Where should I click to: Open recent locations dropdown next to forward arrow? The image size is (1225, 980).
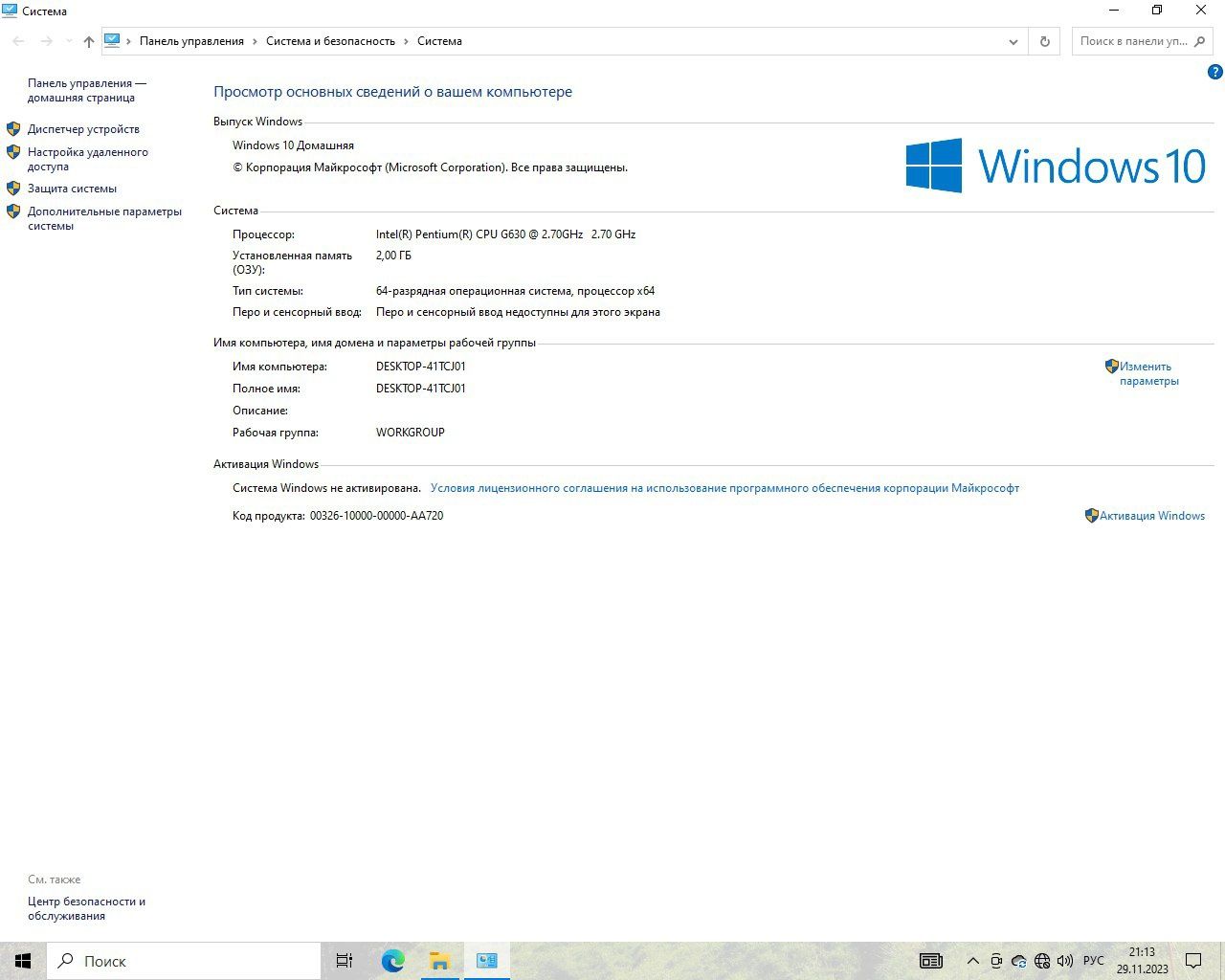click(x=68, y=41)
